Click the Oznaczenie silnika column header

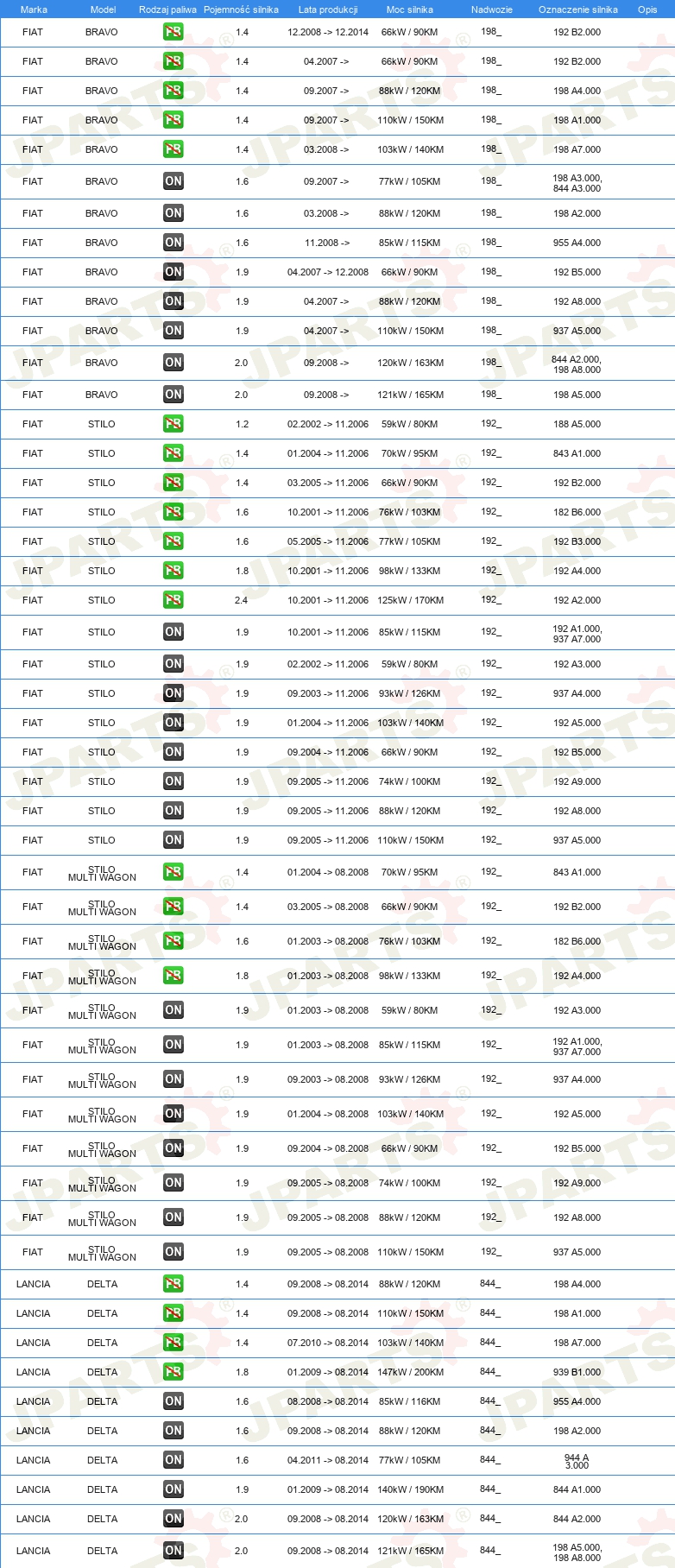[x=578, y=9]
